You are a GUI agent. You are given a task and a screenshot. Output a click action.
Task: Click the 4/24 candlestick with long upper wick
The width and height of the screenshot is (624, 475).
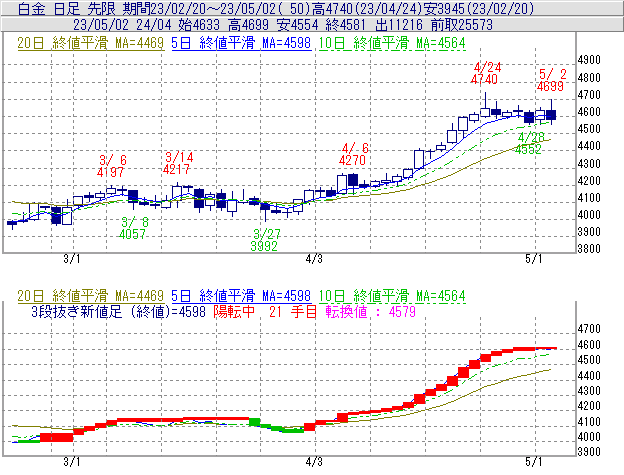coord(485,112)
